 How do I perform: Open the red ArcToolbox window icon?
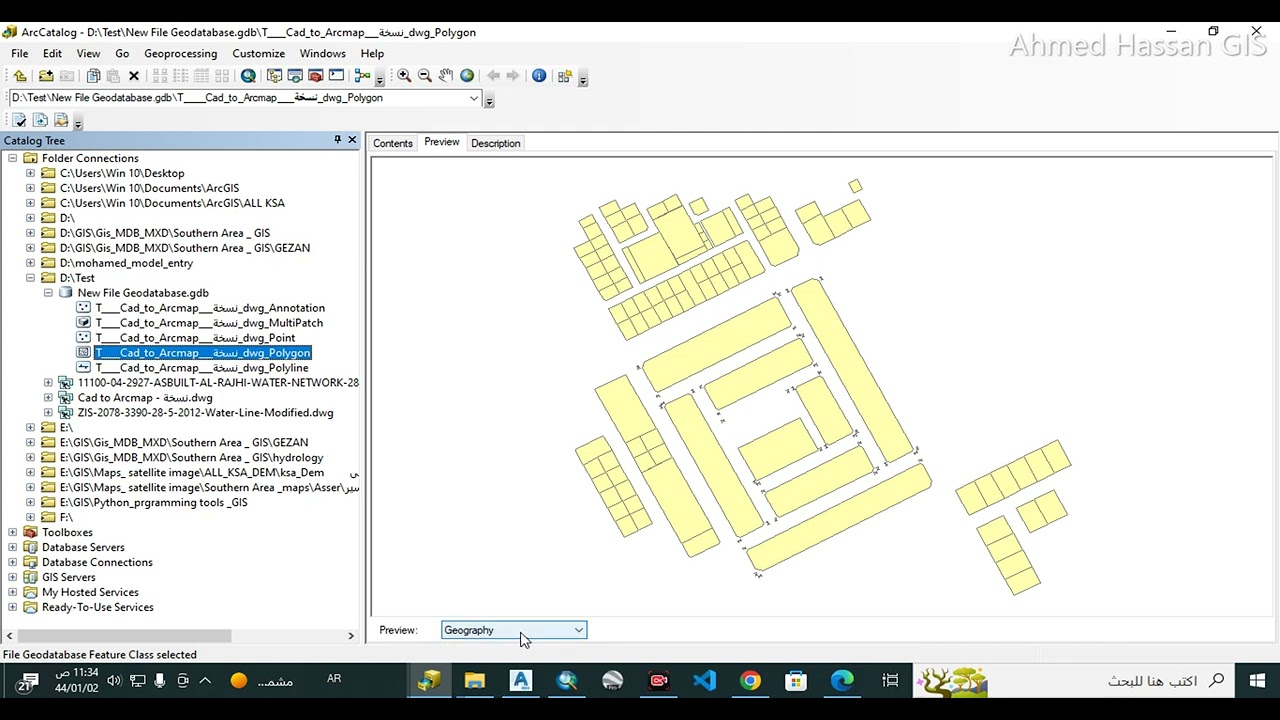pos(315,76)
